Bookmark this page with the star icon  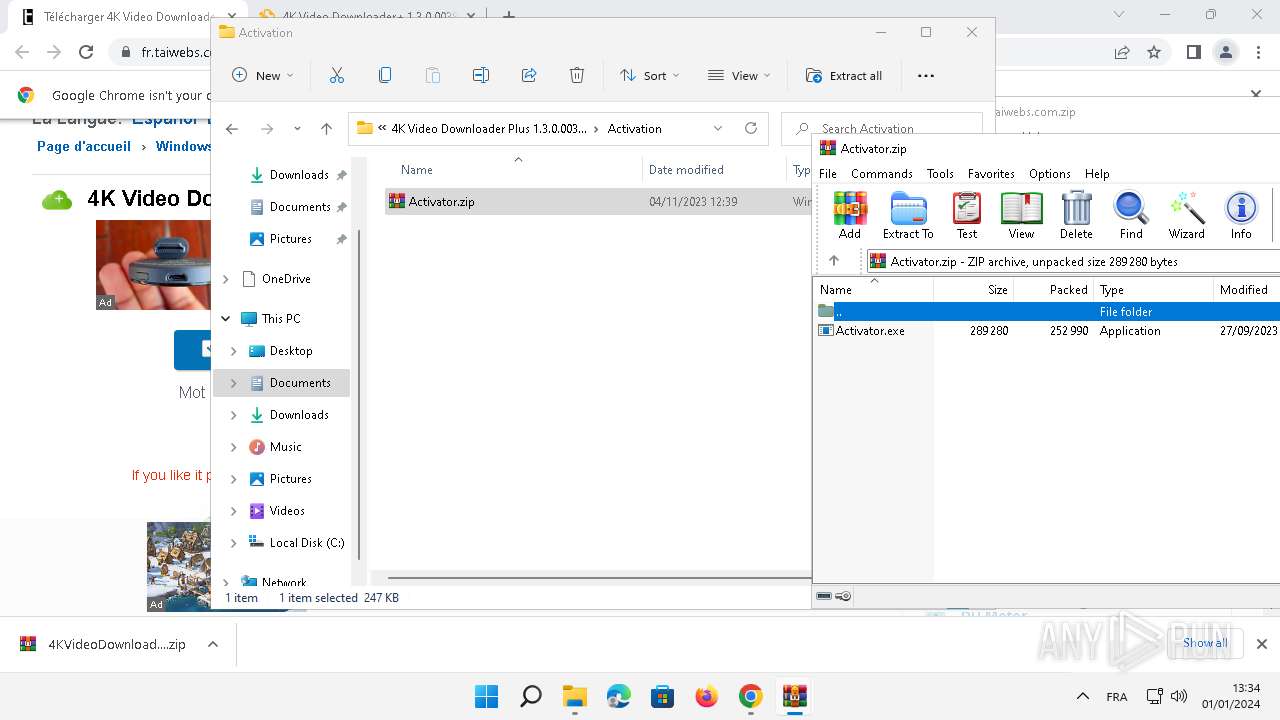coord(1154,52)
